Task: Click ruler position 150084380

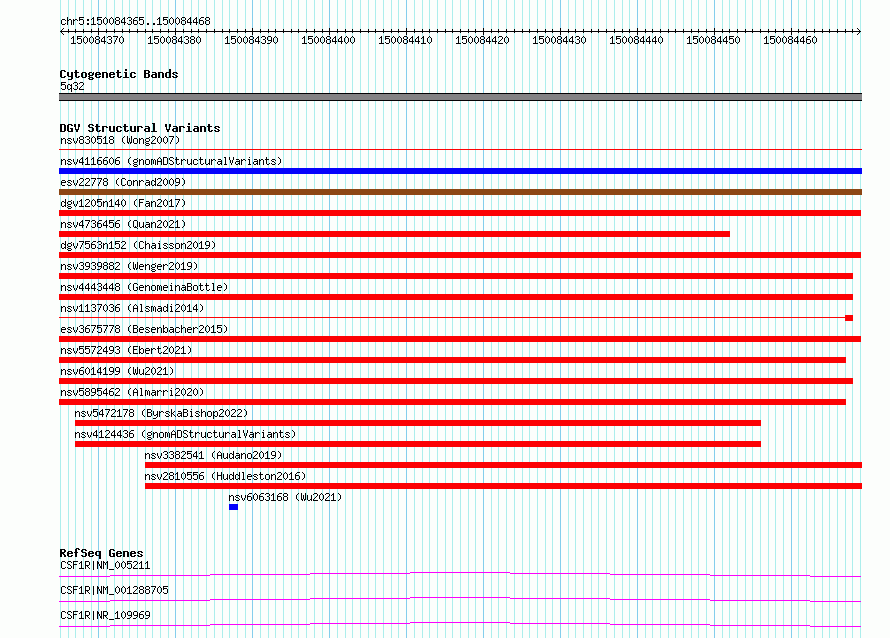Action: 174,40
